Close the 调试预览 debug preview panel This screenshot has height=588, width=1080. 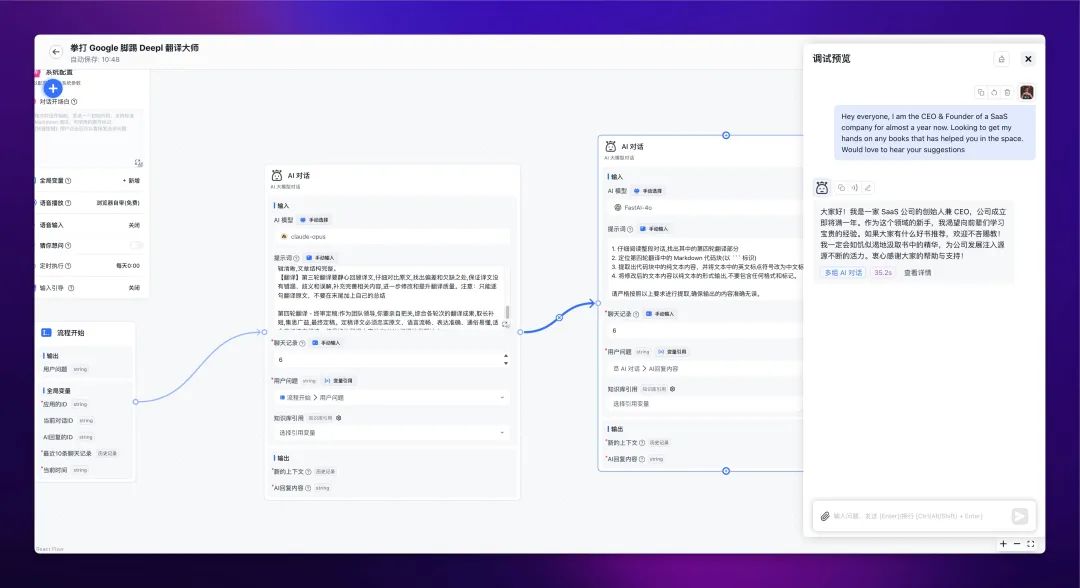coord(1028,59)
